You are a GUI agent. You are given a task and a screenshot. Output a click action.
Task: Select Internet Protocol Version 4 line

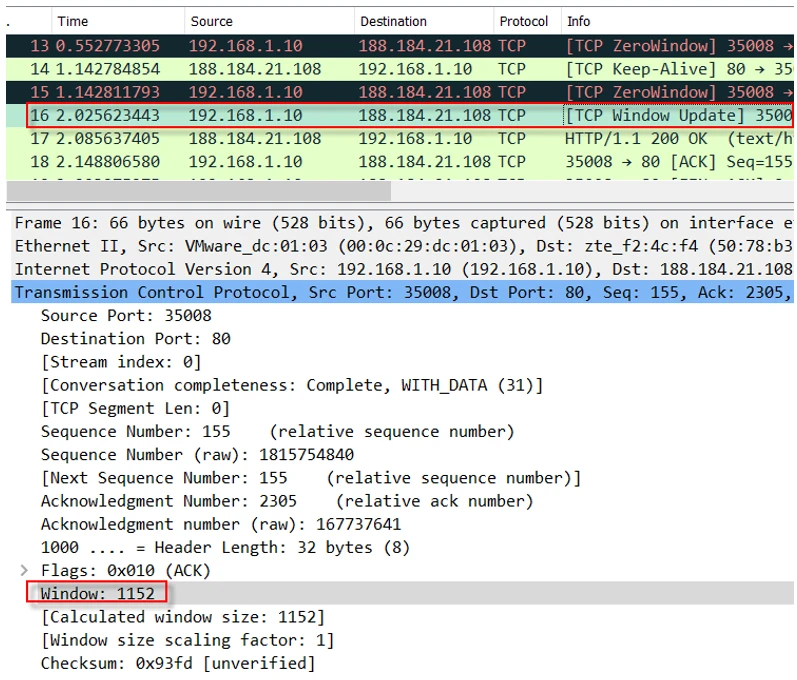pos(400,269)
